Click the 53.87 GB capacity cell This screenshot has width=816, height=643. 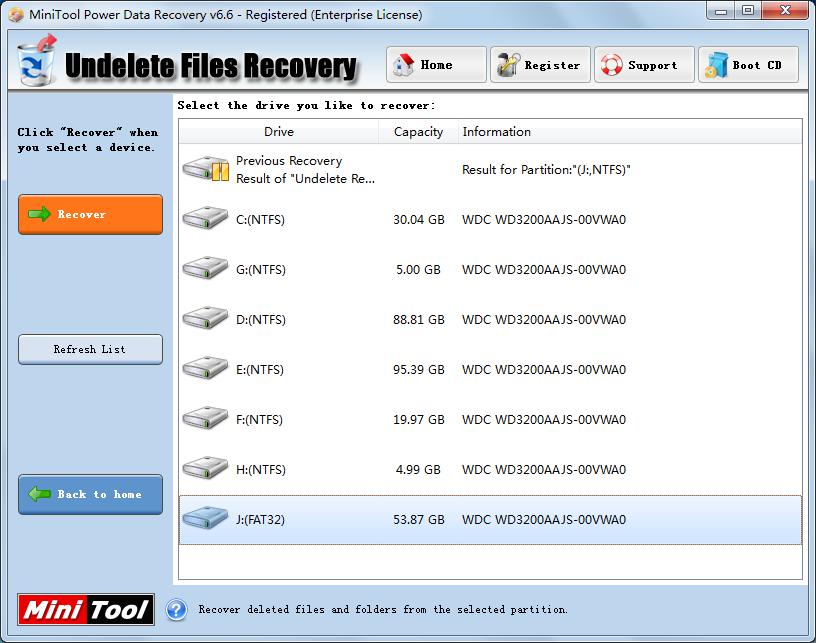coord(418,519)
